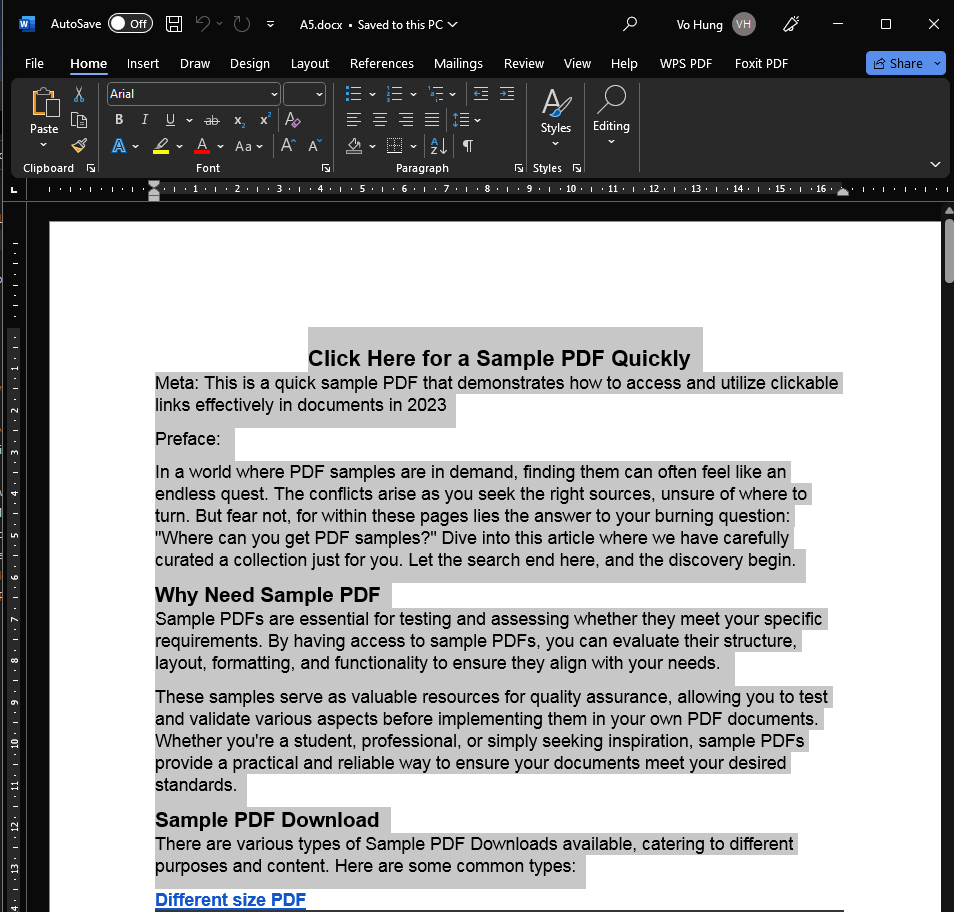The image size is (954, 912).
Task: Toggle Underline formatting
Action: coord(170,120)
